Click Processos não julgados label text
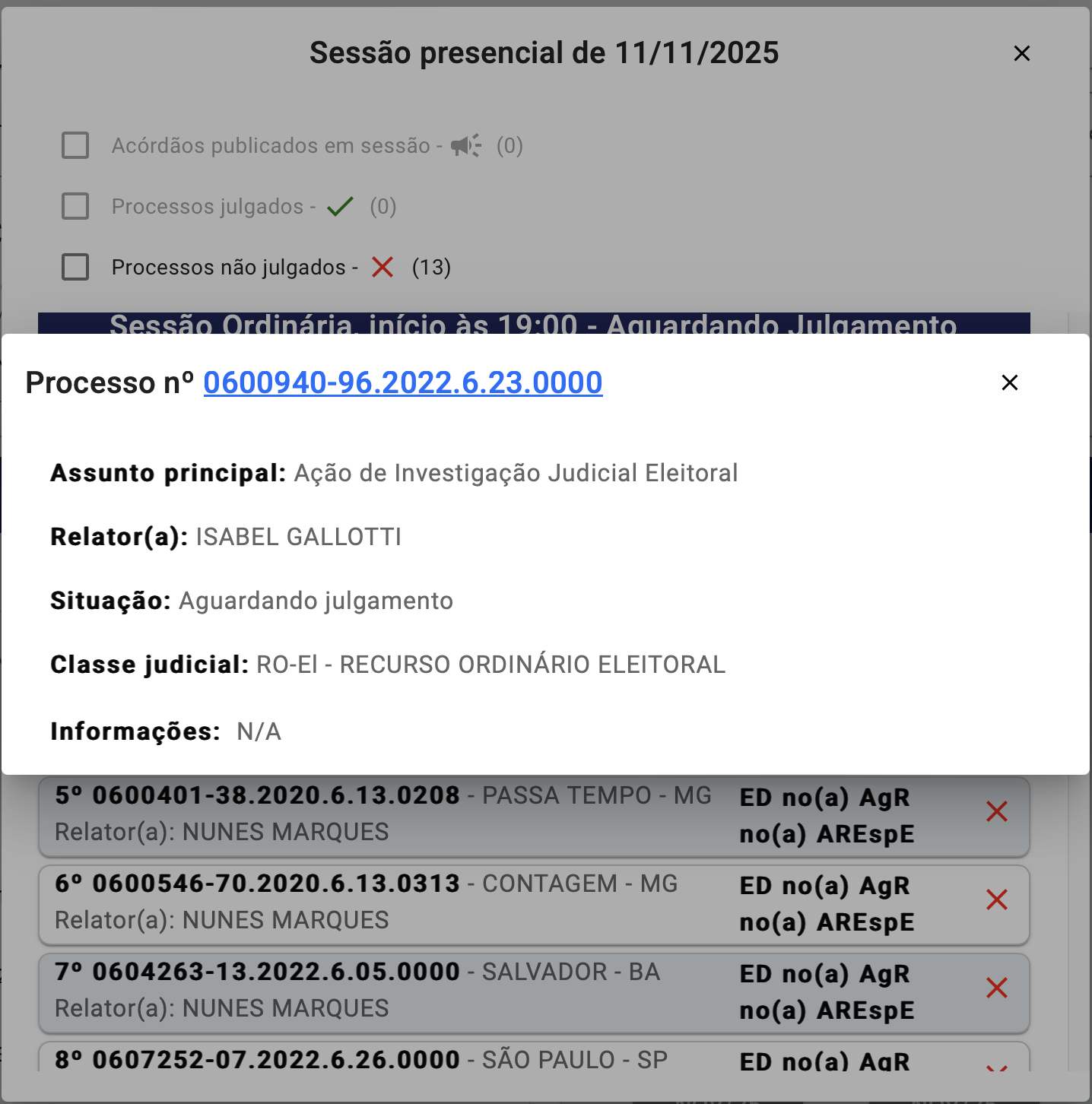The width and height of the screenshot is (1092, 1104). point(228,268)
